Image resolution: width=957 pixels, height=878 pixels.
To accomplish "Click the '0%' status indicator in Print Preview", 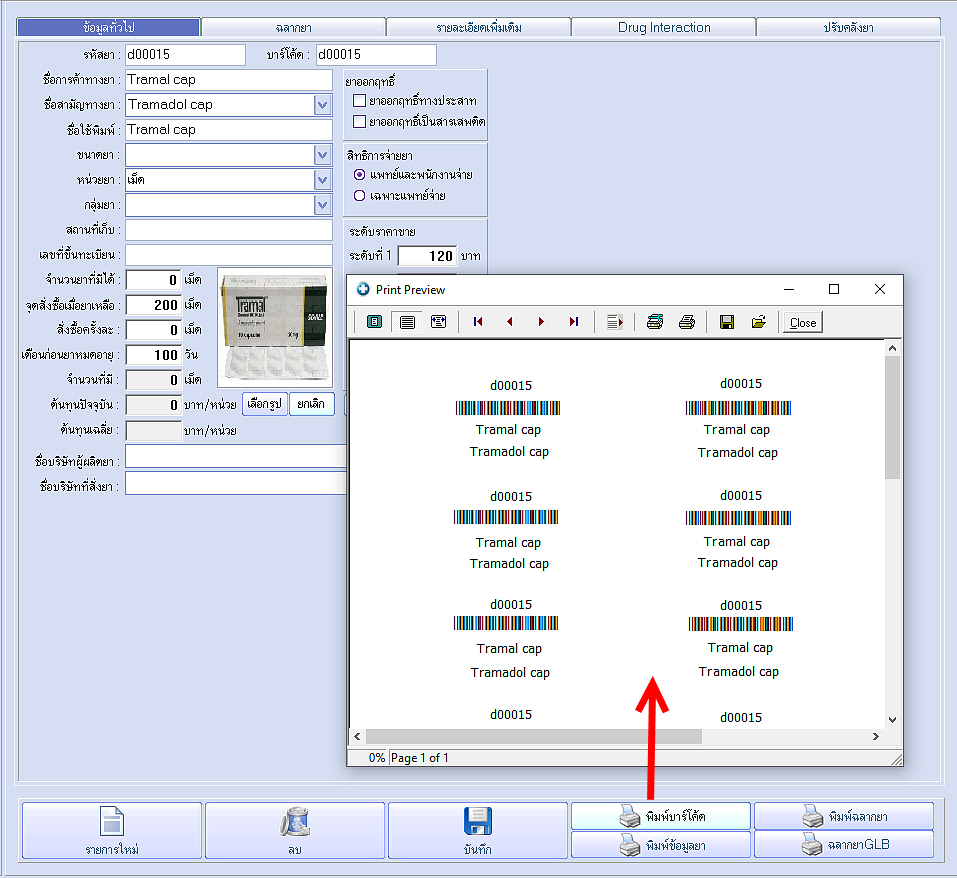I will coord(377,758).
